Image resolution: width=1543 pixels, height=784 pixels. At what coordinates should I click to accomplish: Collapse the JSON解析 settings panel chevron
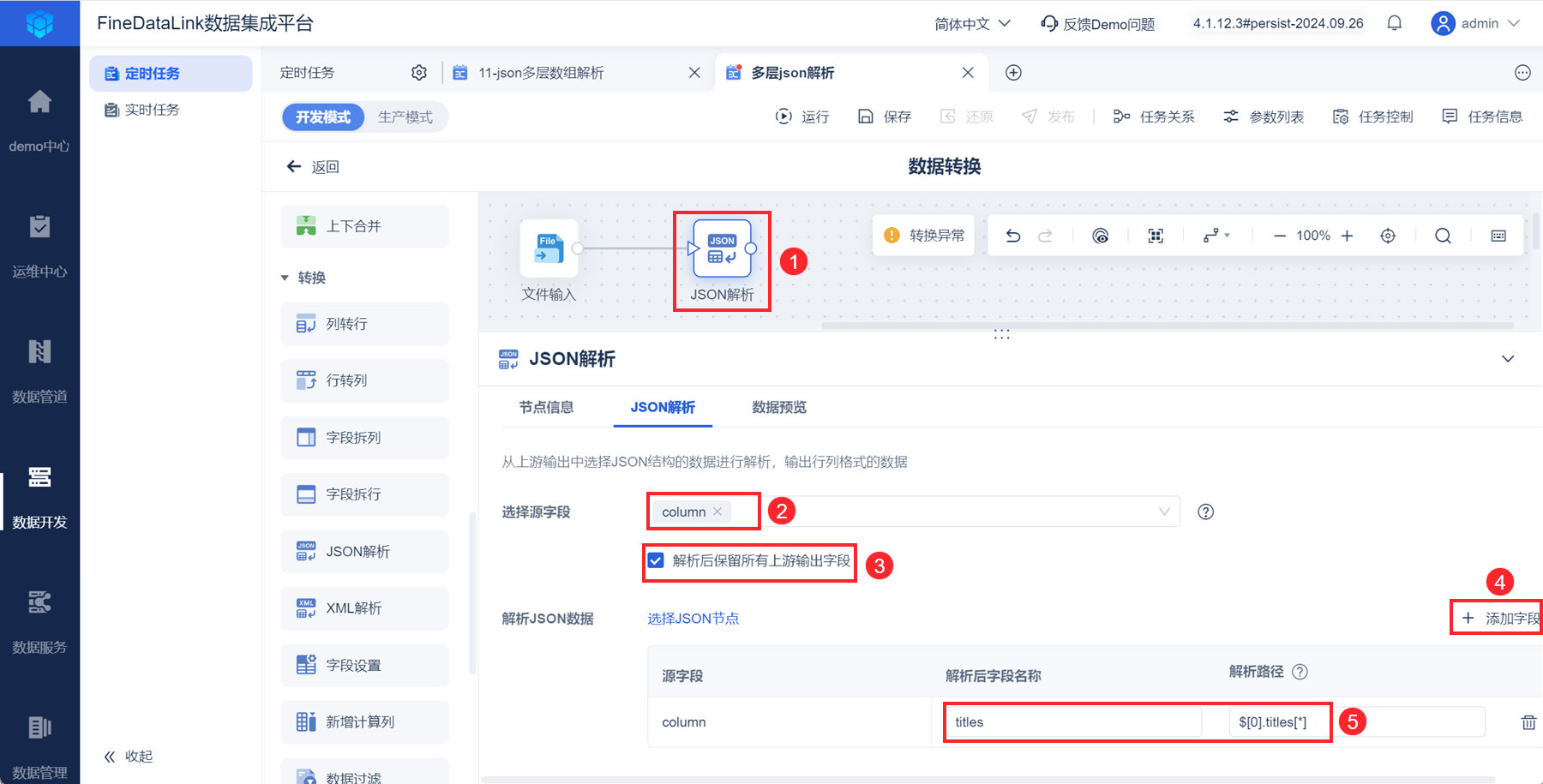pos(1508,359)
